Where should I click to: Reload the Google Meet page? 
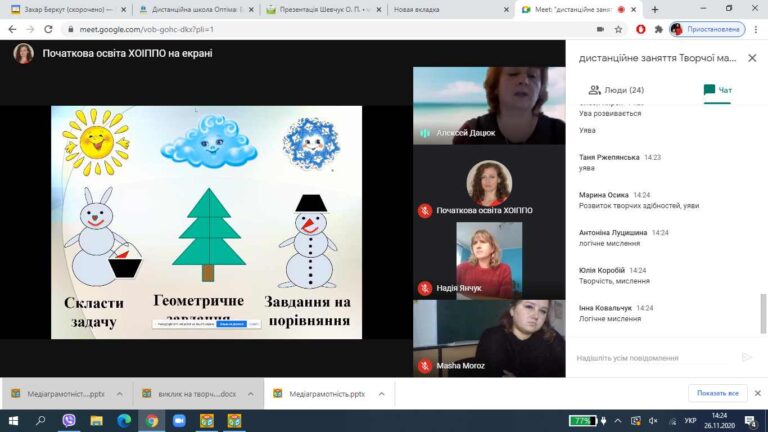[48, 29]
